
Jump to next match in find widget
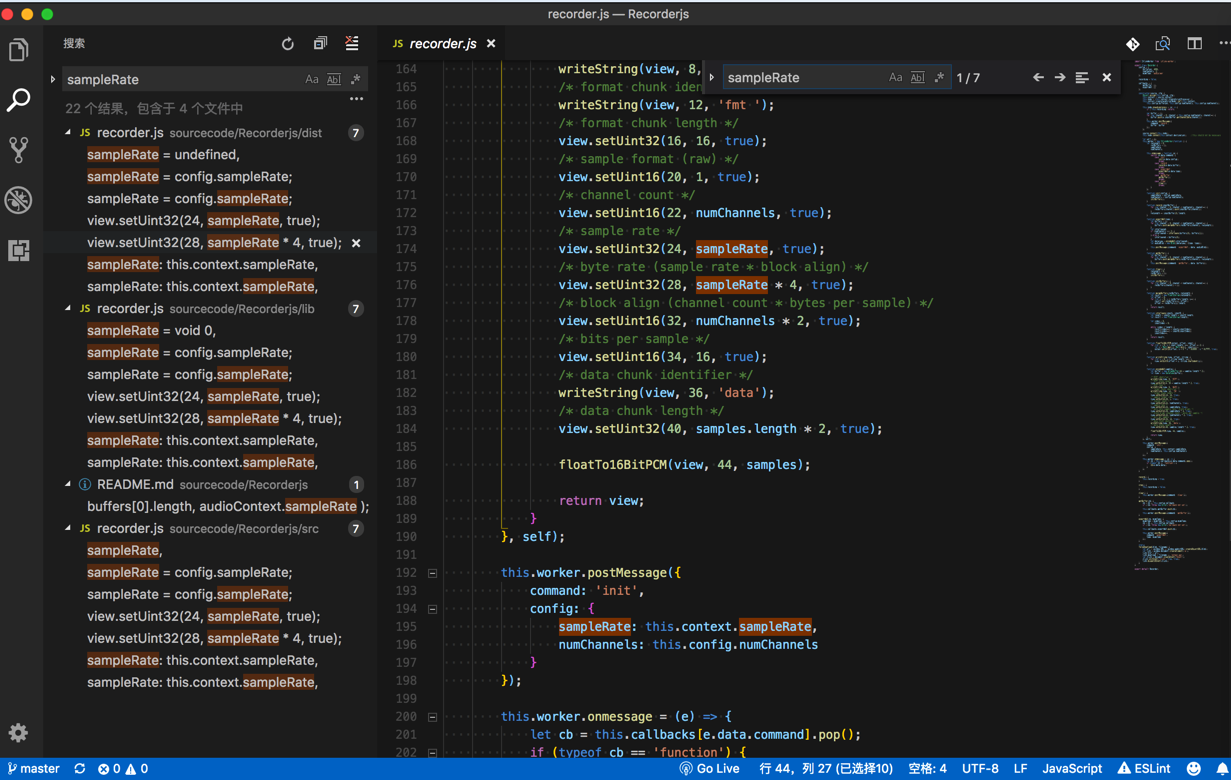click(1060, 78)
